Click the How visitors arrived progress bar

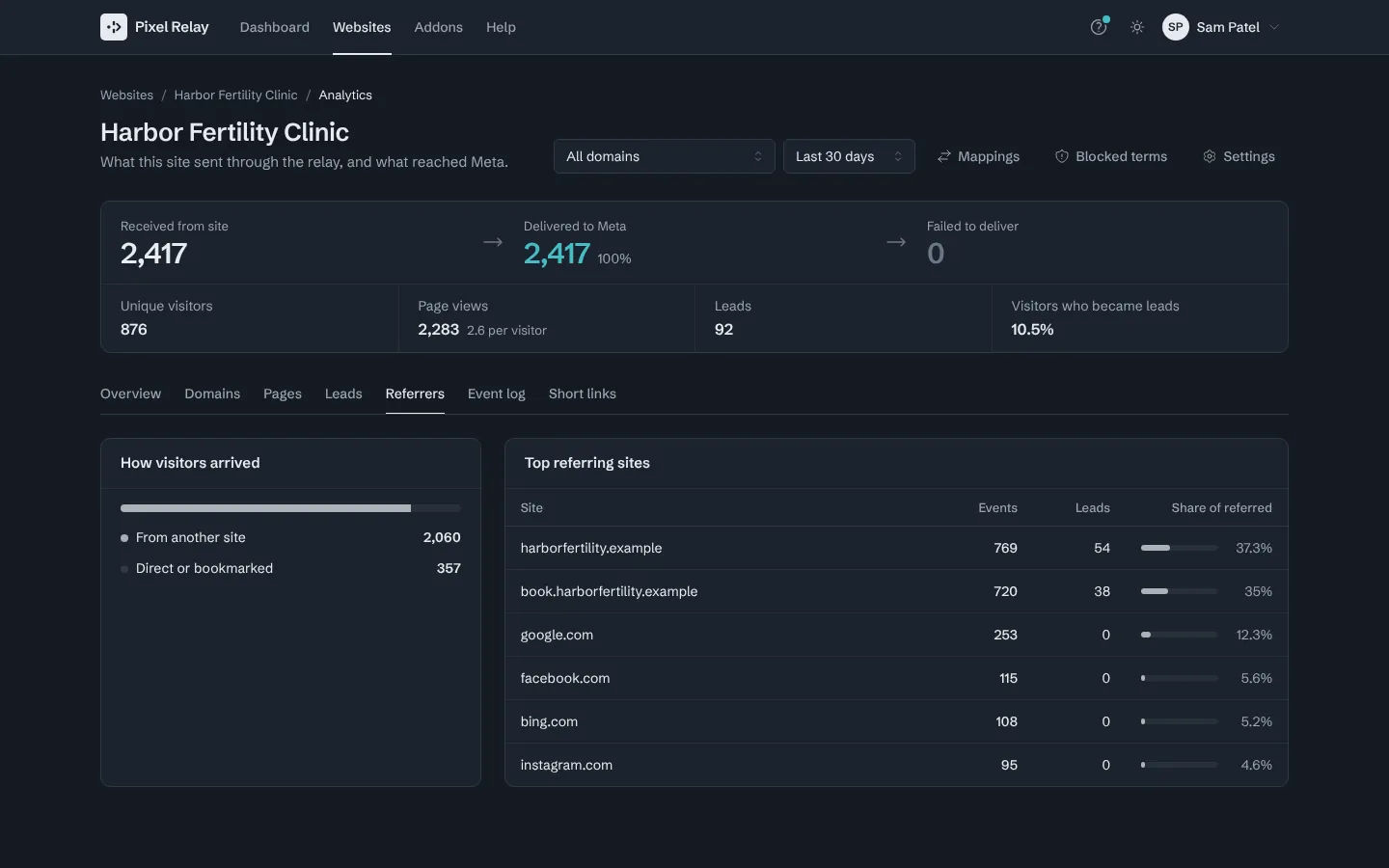[x=290, y=508]
